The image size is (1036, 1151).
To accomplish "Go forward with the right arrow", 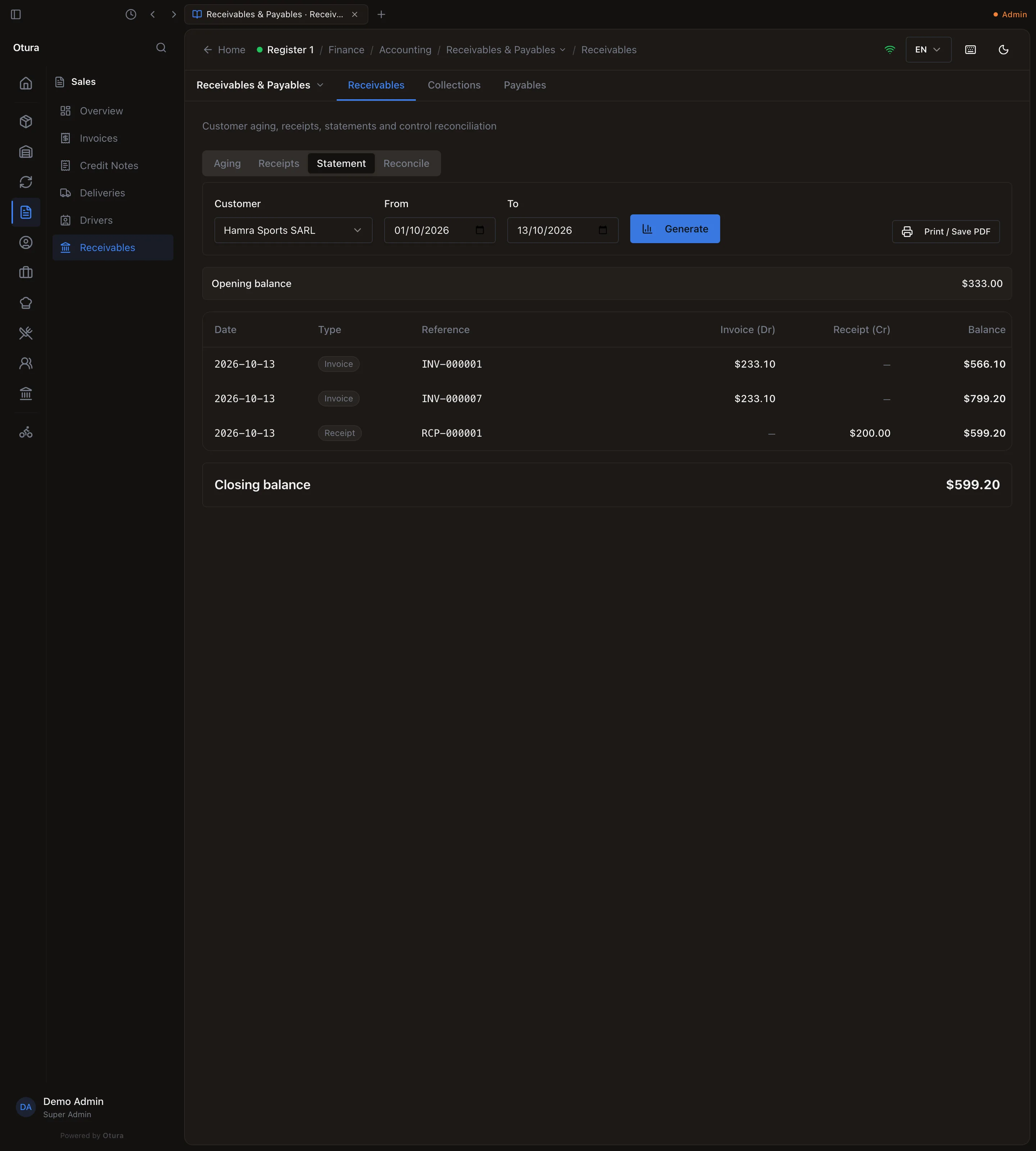I will [x=174, y=14].
